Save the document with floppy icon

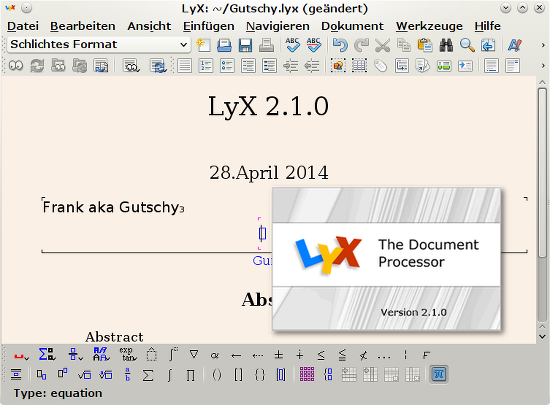245,45
